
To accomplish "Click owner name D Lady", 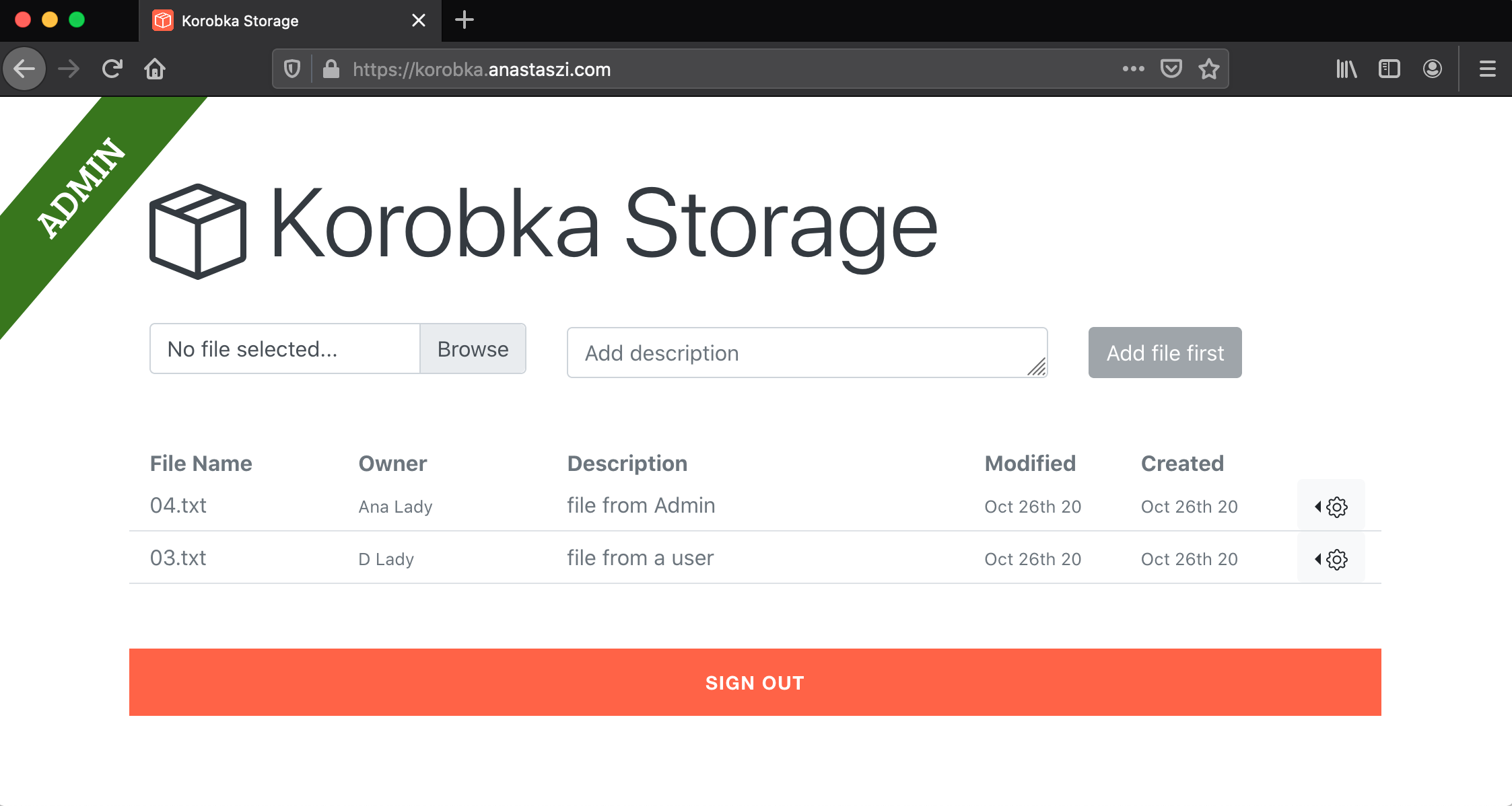I will 386,559.
